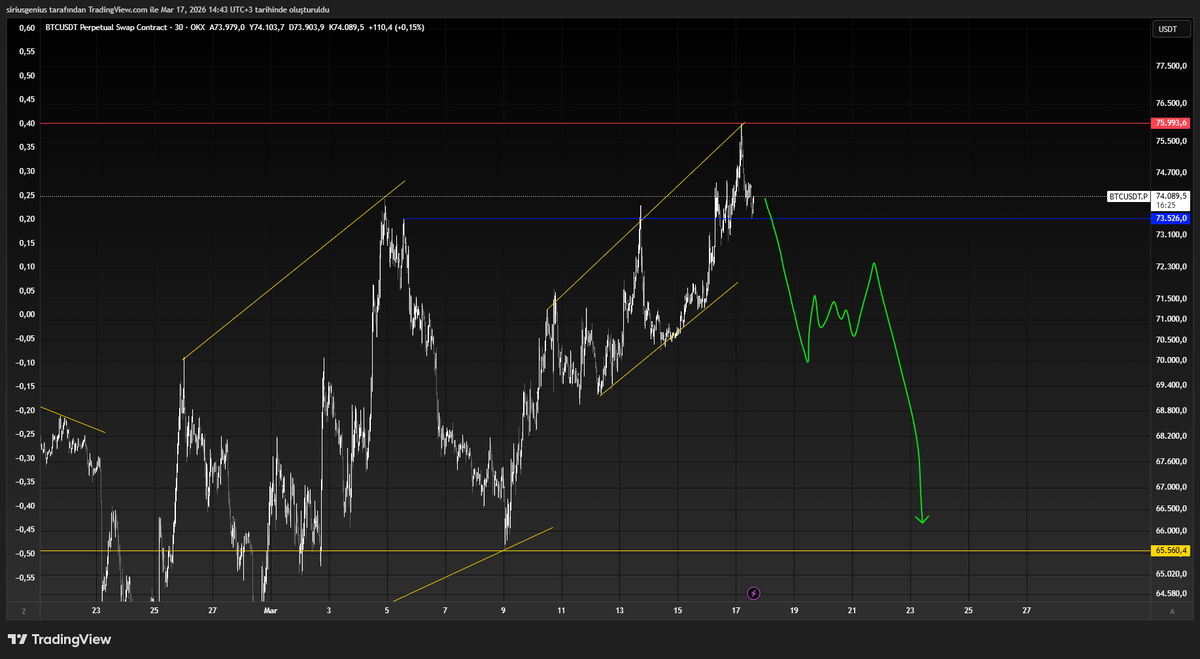Click the -0,50 value on the left scale
This screenshot has height=659, width=1200.
(26, 553)
